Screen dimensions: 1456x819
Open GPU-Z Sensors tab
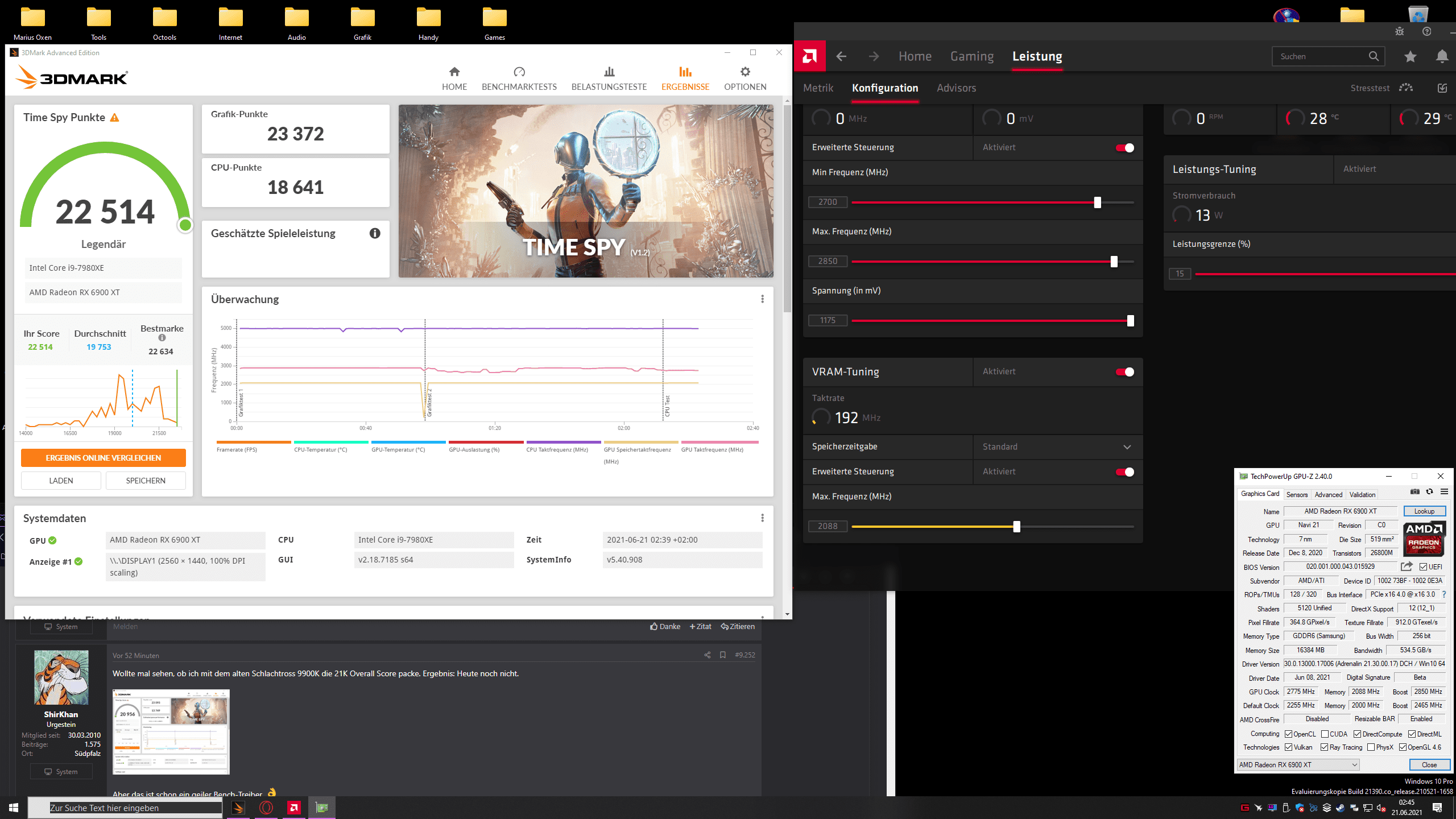[1297, 495]
